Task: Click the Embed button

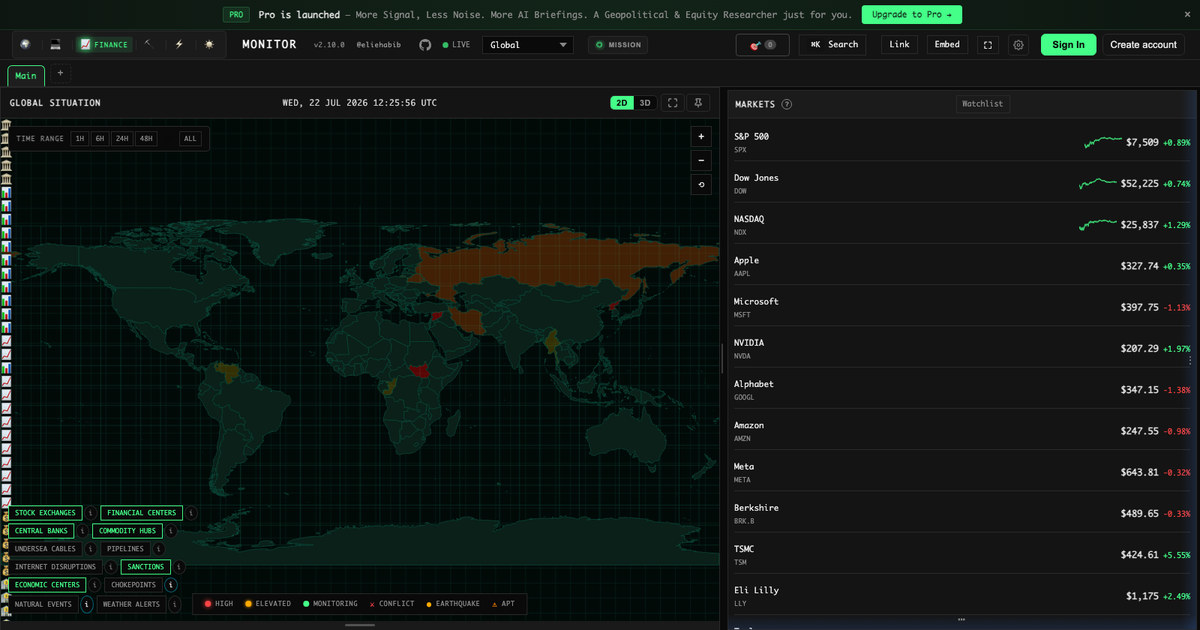Action: (x=947, y=45)
